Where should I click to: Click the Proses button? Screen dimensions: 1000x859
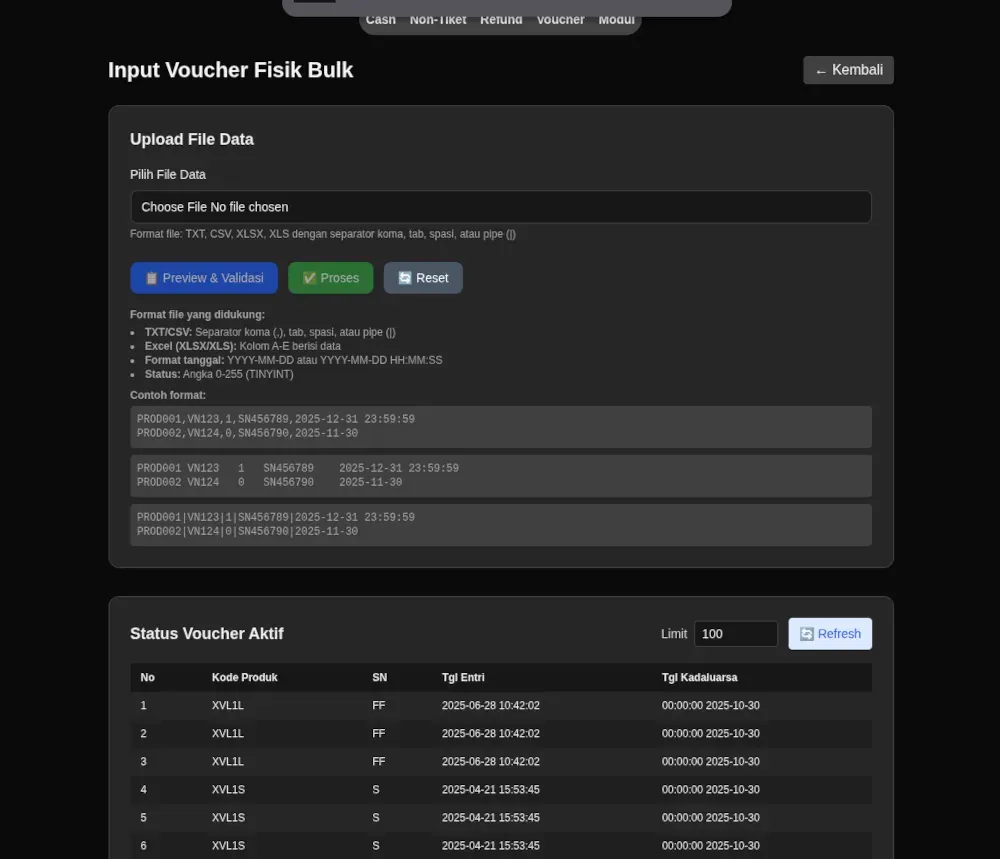[330, 278]
